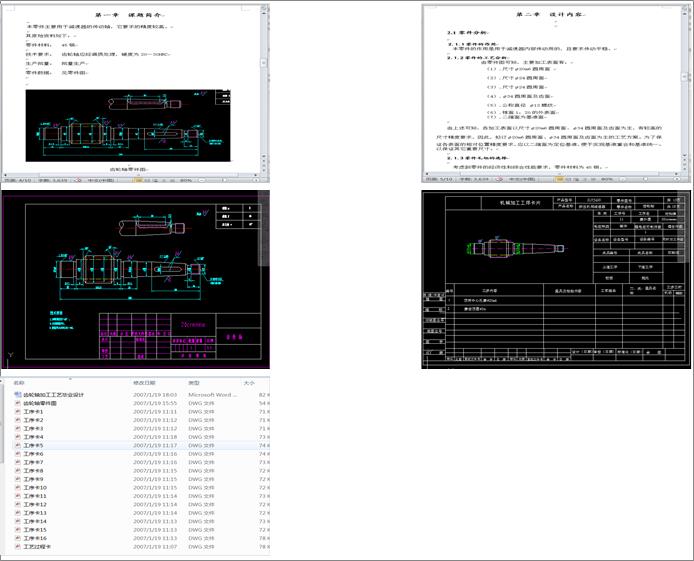
Task: Click the Word document icon beside 齿轮轴加工工艺毕业设计
Action: point(18,395)
